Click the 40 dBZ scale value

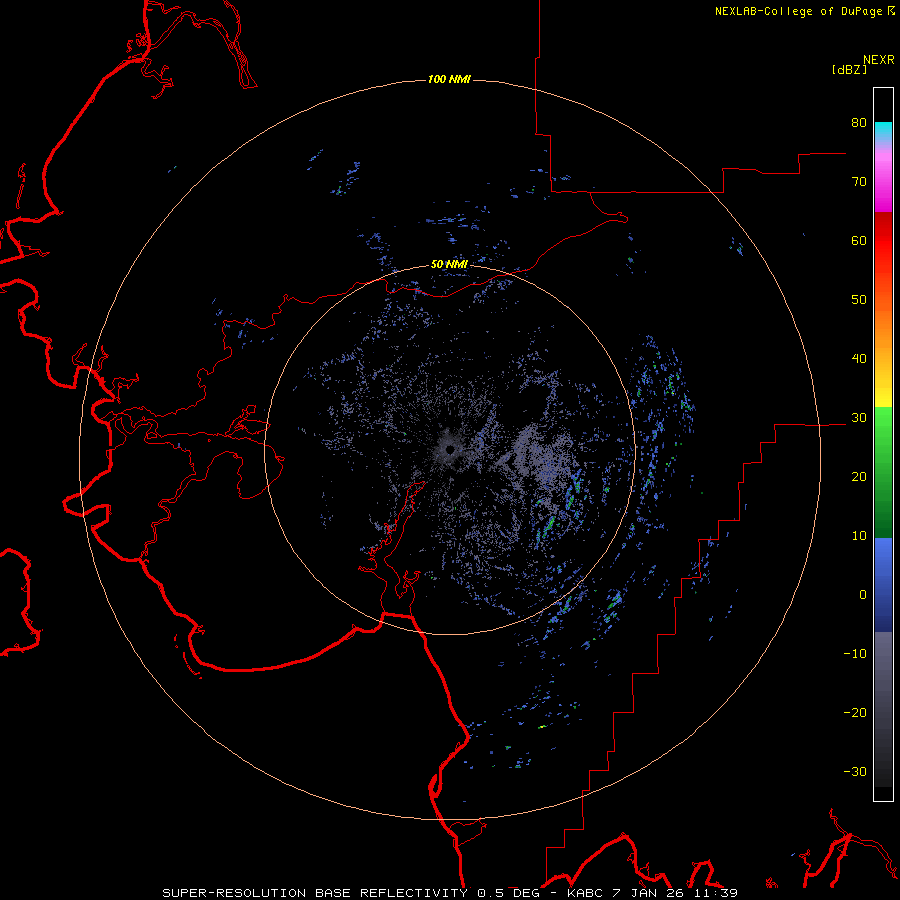point(859,359)
